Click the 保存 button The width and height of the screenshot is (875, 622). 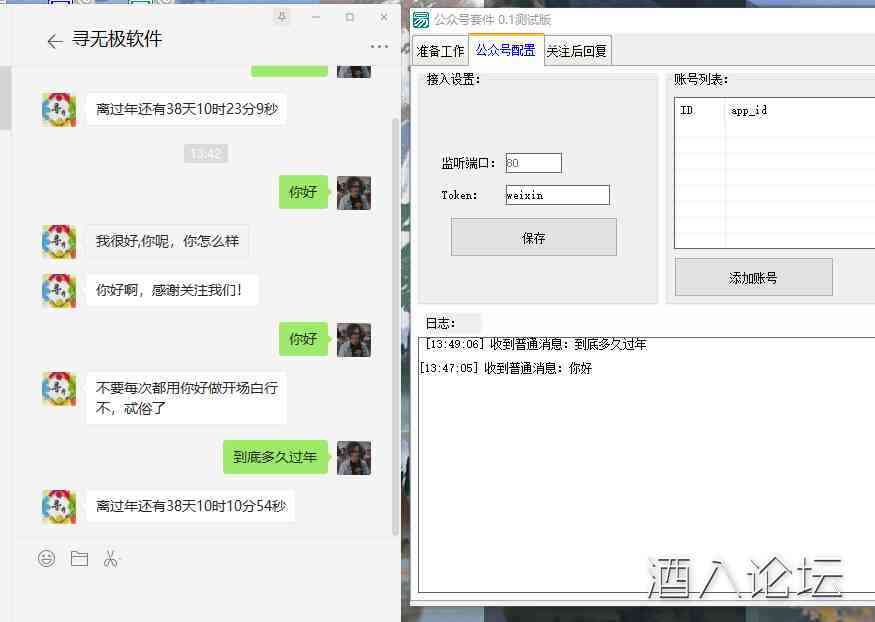(x=533, y=237)
